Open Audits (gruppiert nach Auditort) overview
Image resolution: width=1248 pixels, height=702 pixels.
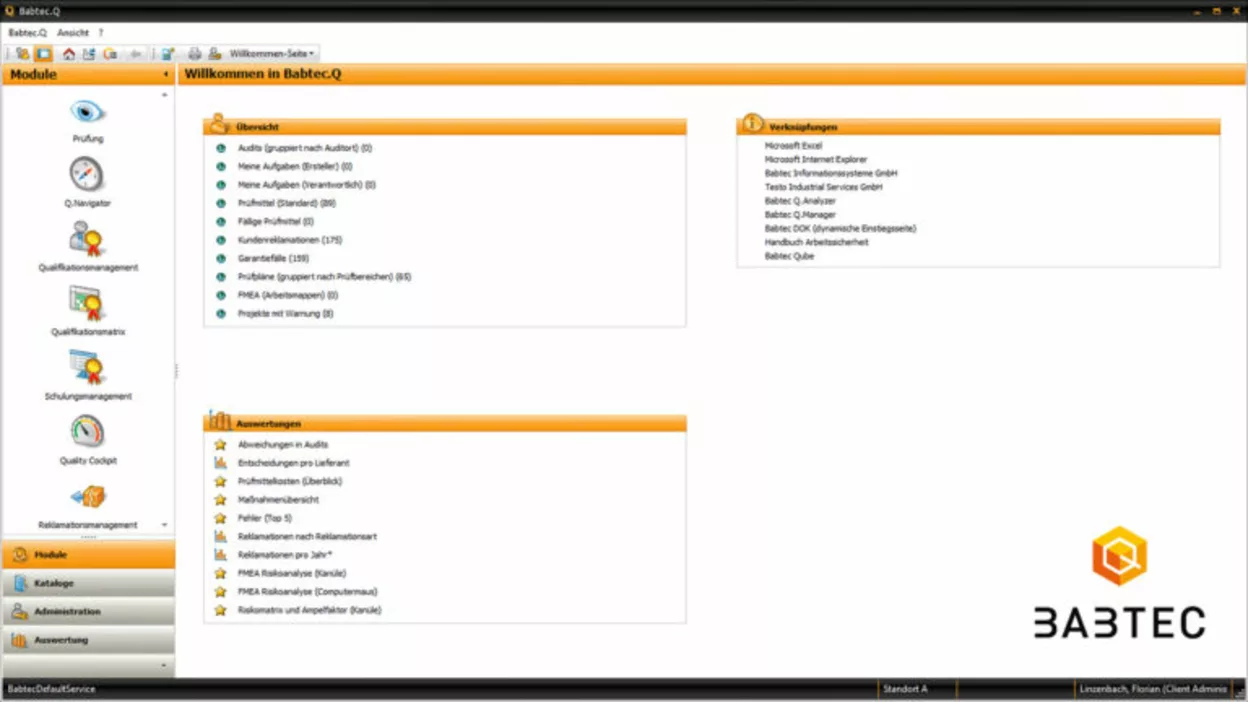305,148
